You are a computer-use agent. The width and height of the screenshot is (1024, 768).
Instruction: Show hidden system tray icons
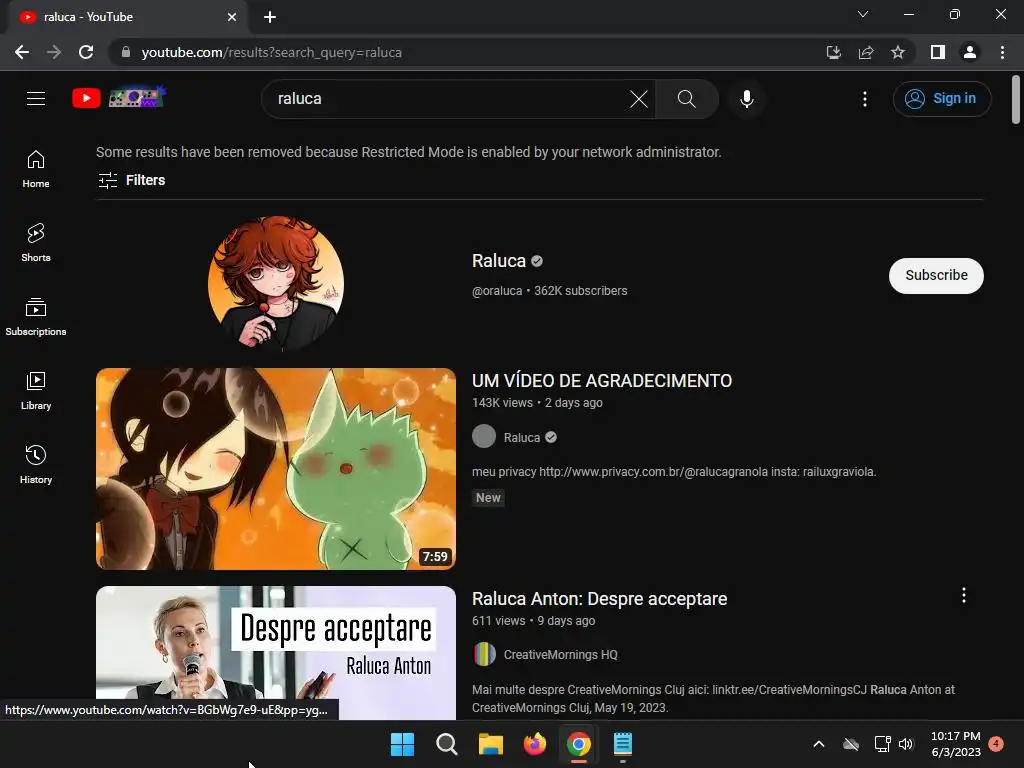click(818, 744)
